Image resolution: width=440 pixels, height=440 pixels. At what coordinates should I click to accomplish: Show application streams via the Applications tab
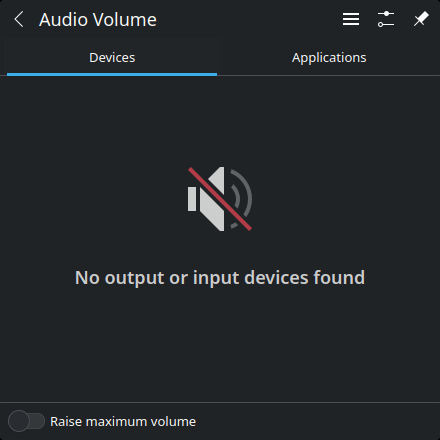click(329, 57)
